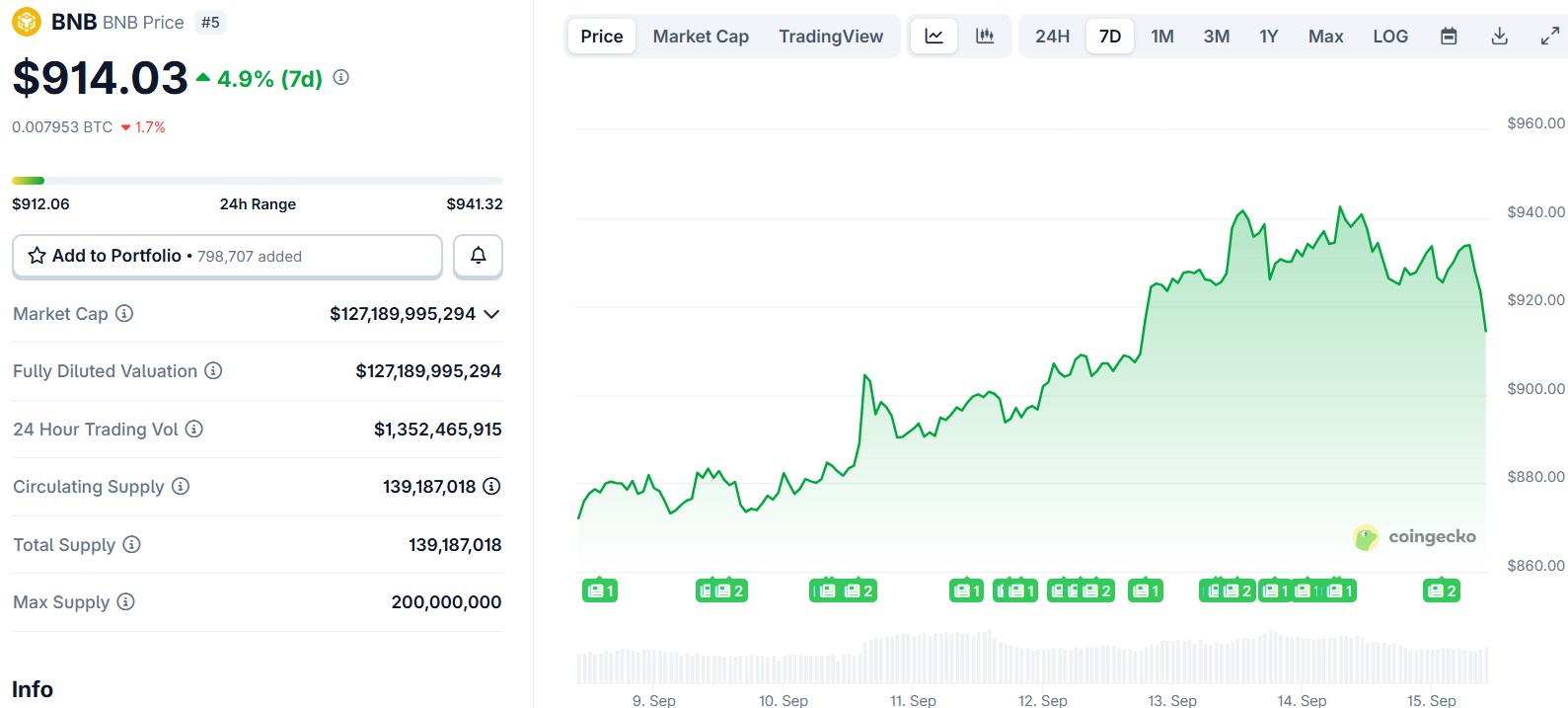Click the info icon beside the Circulating Supply label

pos(181,486)
